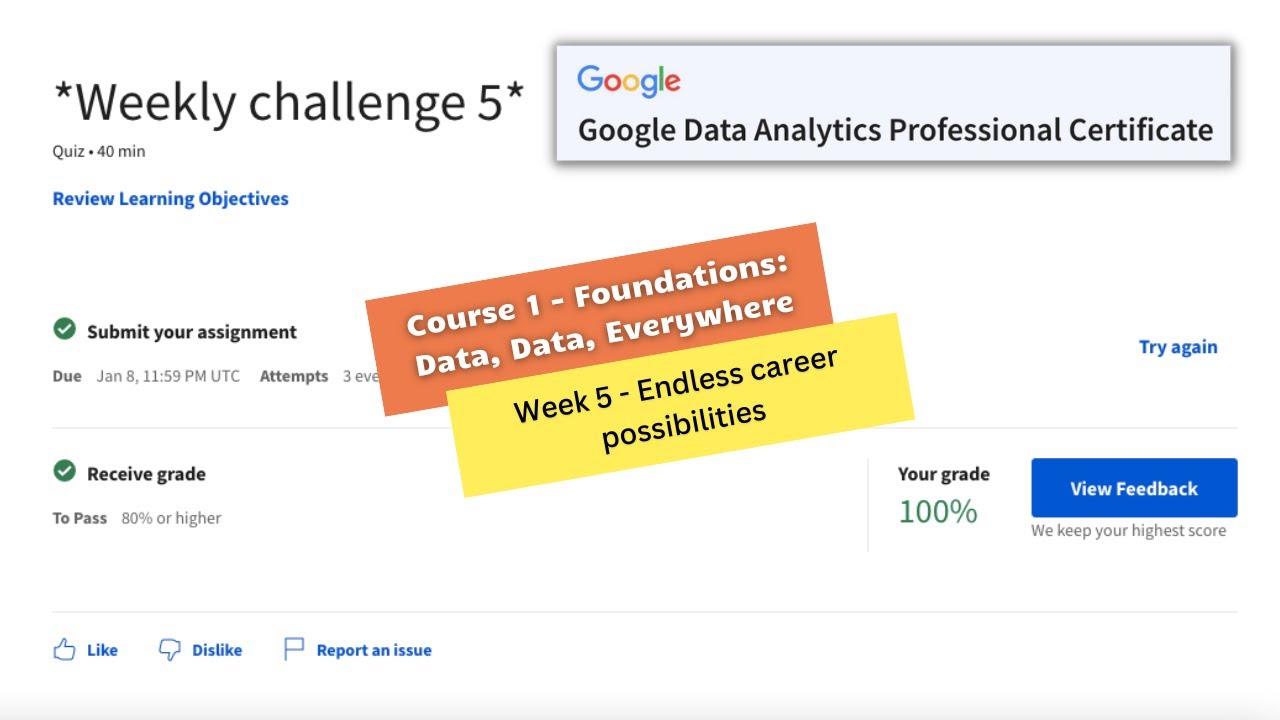Image resolution: width=1280 pixels, height=720 pixels.
Task: Click the flag icon for reporting issues
Action: [294, 650]
